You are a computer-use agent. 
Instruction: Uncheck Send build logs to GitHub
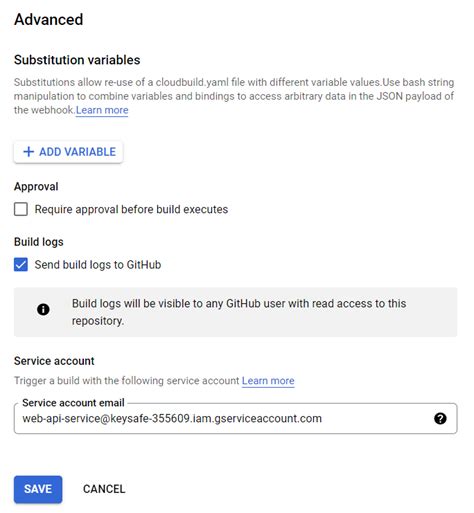(21, 265)
